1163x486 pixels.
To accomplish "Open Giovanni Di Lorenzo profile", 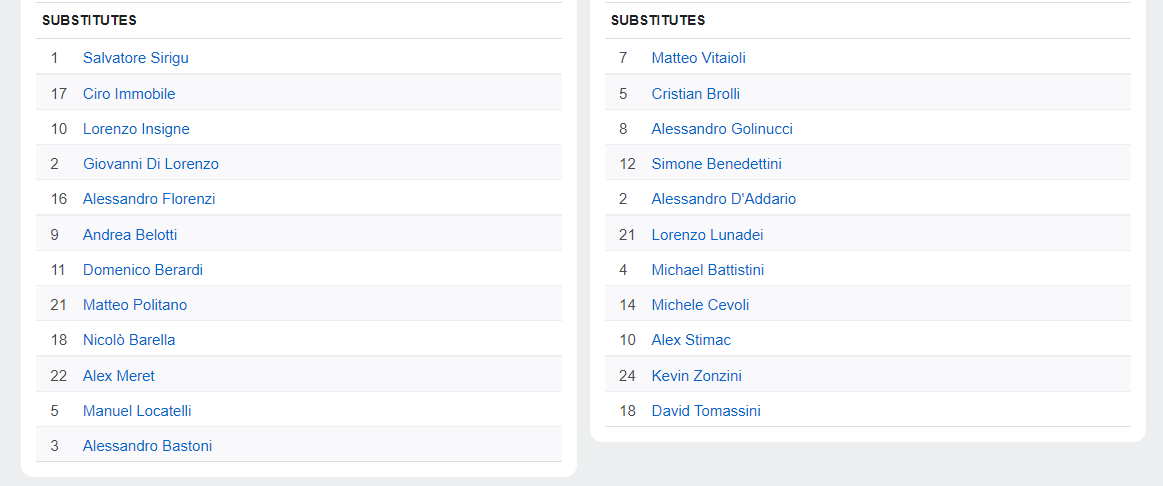I will coord(151,164).
